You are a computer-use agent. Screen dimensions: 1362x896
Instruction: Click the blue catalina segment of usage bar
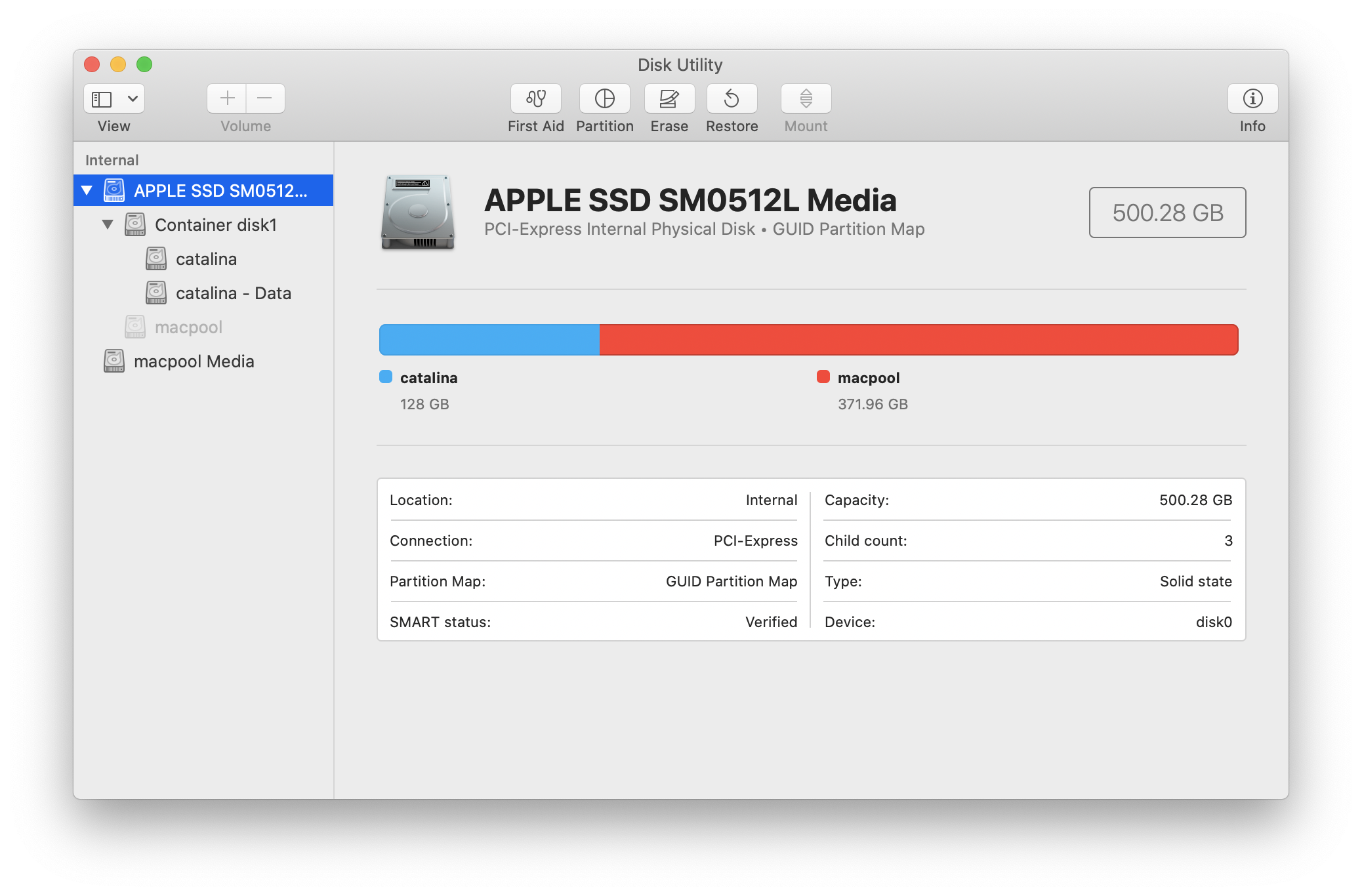(489, 340)
